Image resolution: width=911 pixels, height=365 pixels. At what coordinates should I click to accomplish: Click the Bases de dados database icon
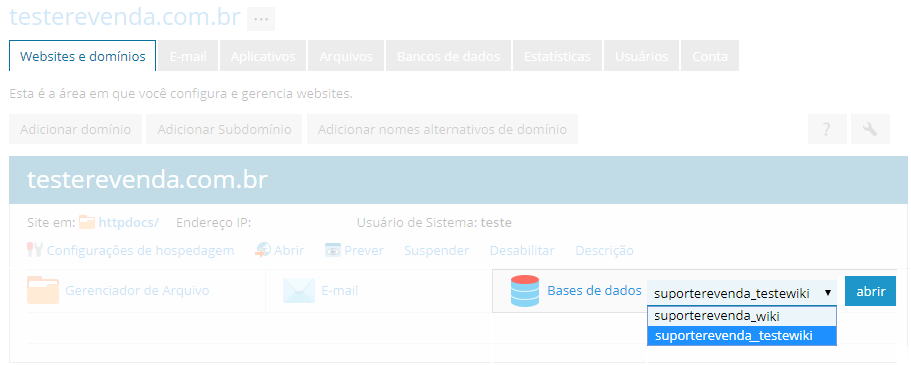(x=525, y=291)
